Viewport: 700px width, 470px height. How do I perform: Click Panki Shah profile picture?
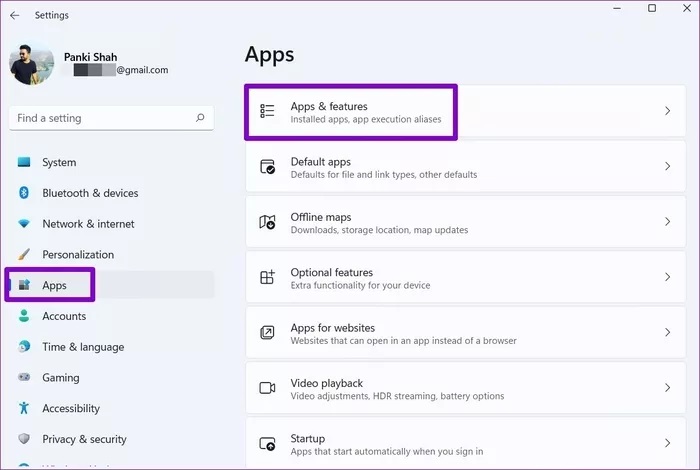click(32, 63)
